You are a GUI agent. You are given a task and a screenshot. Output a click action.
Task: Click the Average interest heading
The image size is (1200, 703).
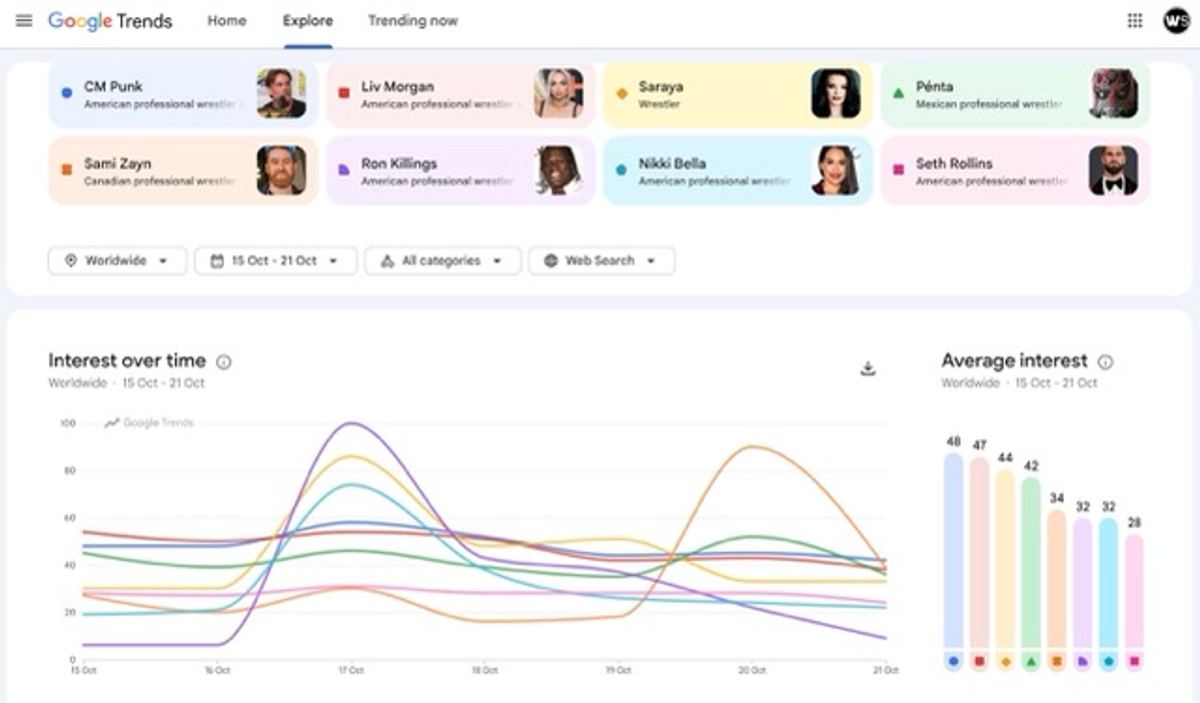(1014, 361)
